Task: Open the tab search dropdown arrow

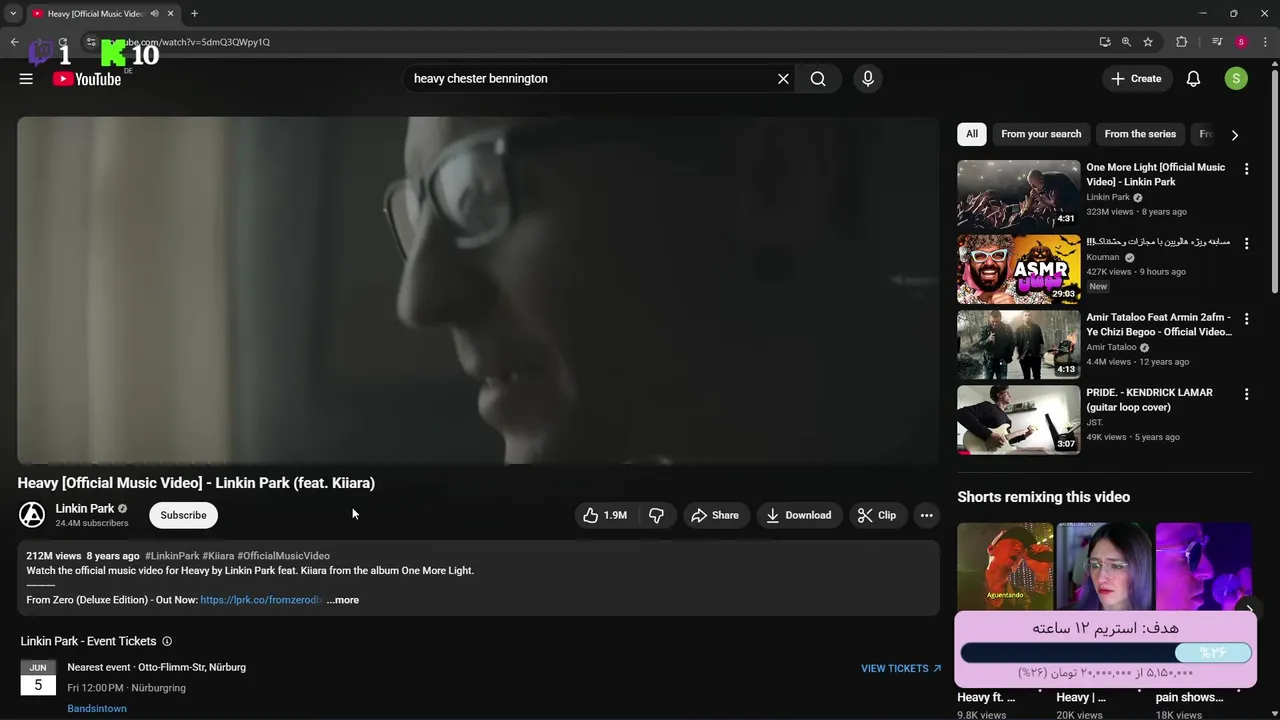Action: (13, 14)
